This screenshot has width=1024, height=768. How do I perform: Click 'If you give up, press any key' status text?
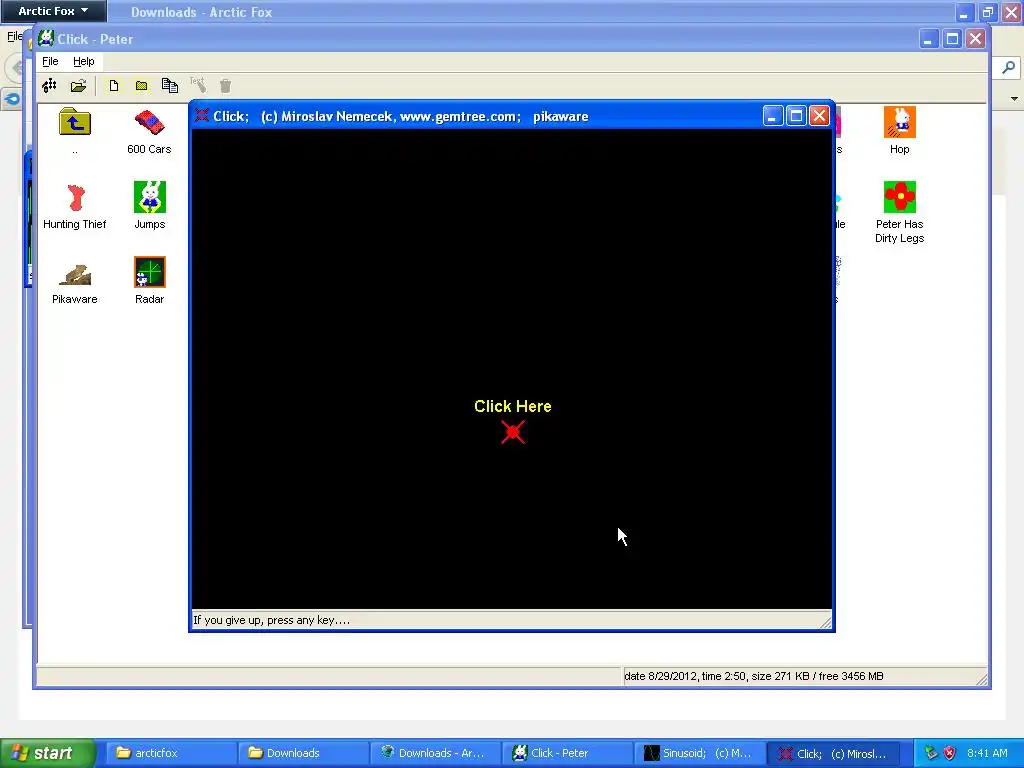click(272, 620)
